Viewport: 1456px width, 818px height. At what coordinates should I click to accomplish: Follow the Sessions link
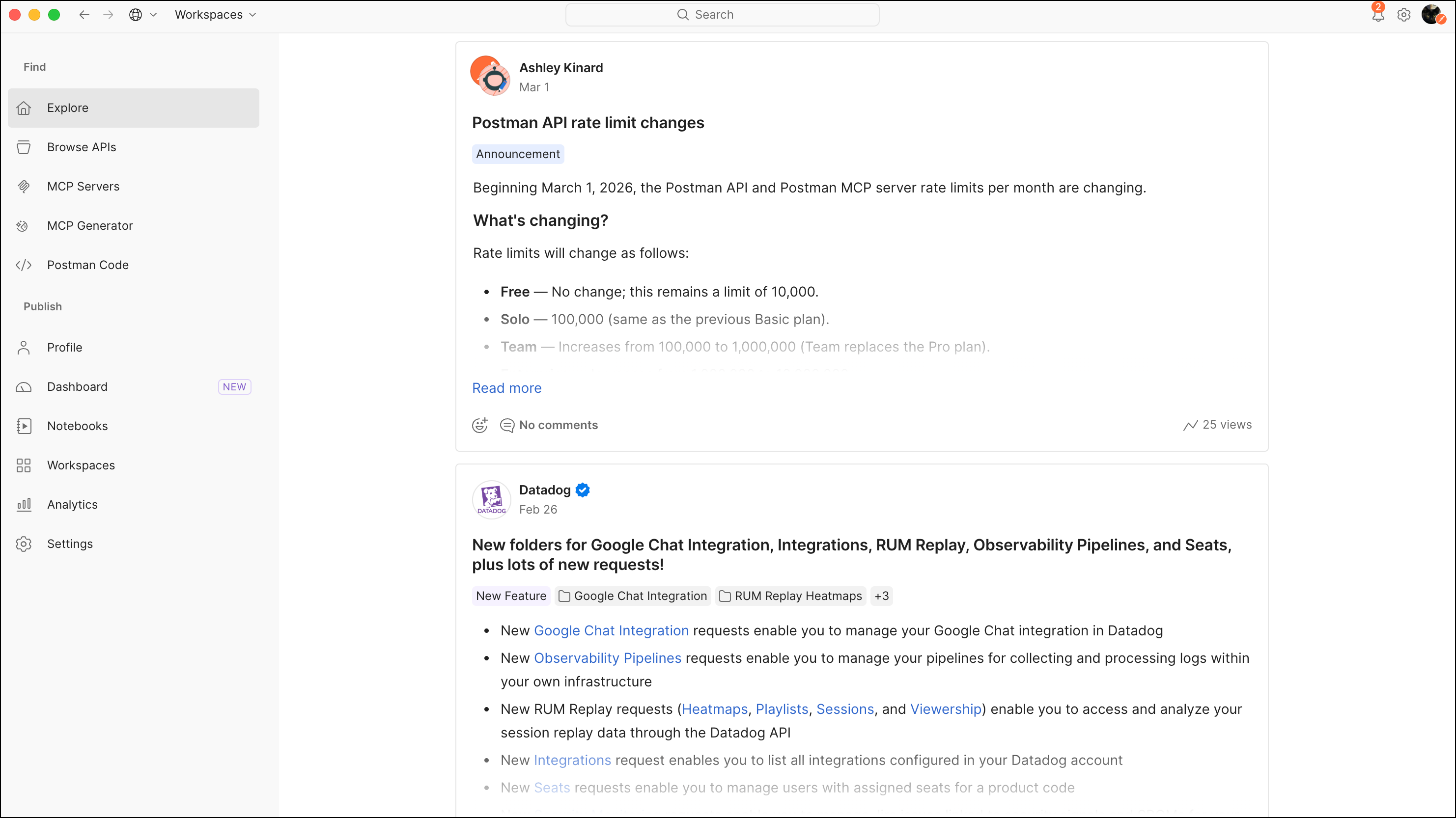coord(845,709)
